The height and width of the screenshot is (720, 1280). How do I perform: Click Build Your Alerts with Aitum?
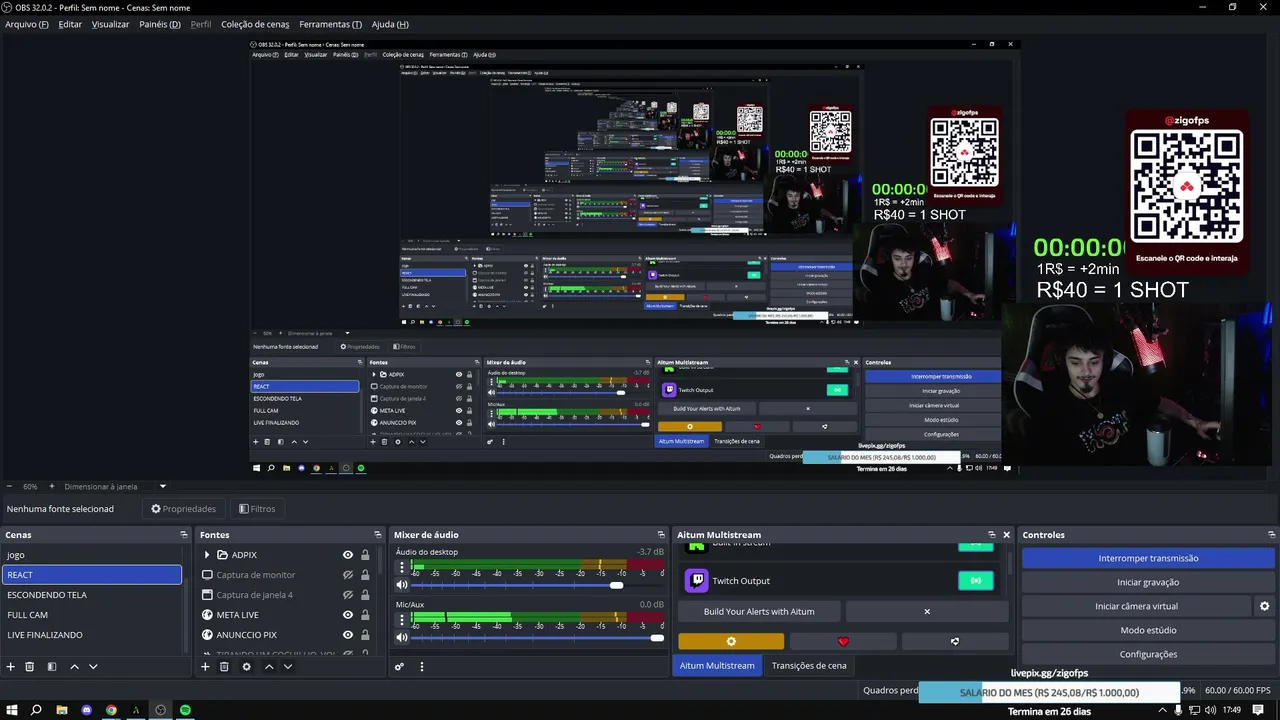coord(759,611)
